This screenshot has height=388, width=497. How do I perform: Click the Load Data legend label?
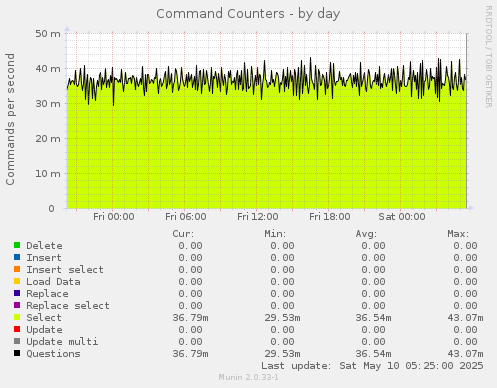53,282
